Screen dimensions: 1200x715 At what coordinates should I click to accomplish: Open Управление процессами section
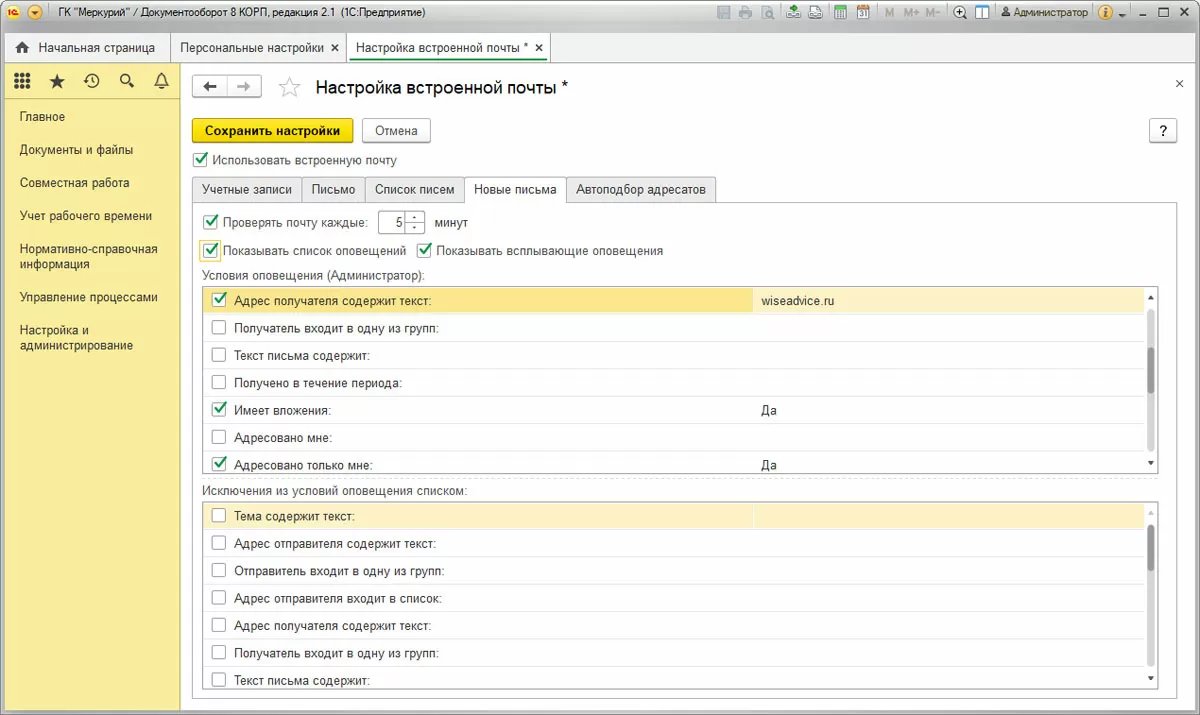pyautogui.click(x=89, y=297)
